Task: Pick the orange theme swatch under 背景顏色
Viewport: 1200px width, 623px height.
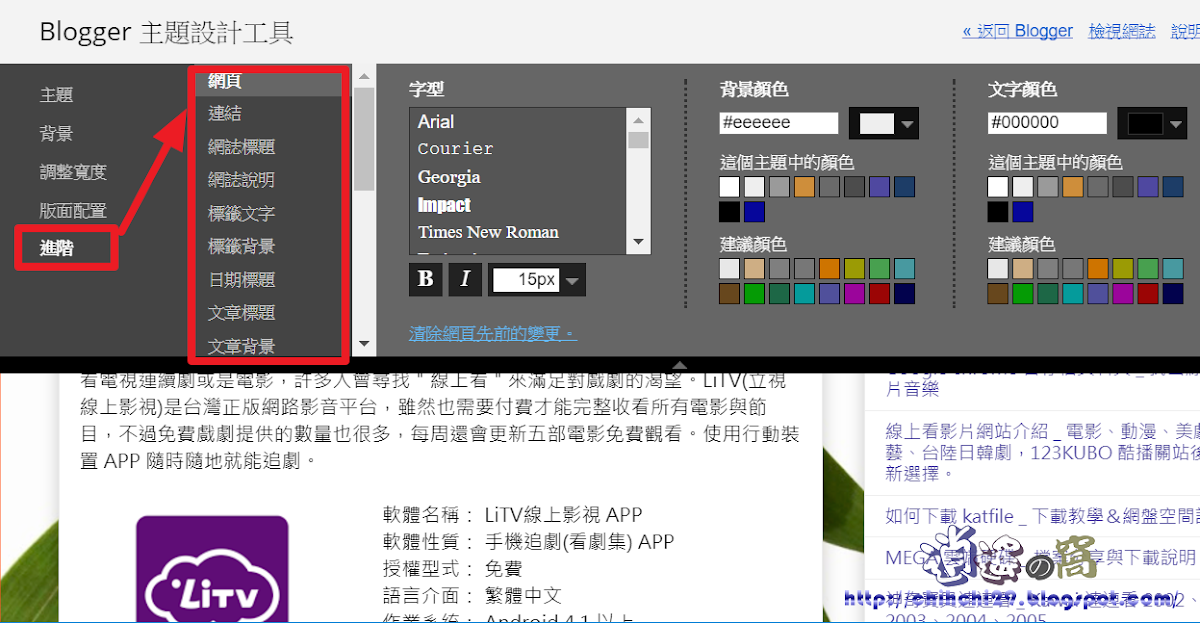Action: [x=804, y=187]
